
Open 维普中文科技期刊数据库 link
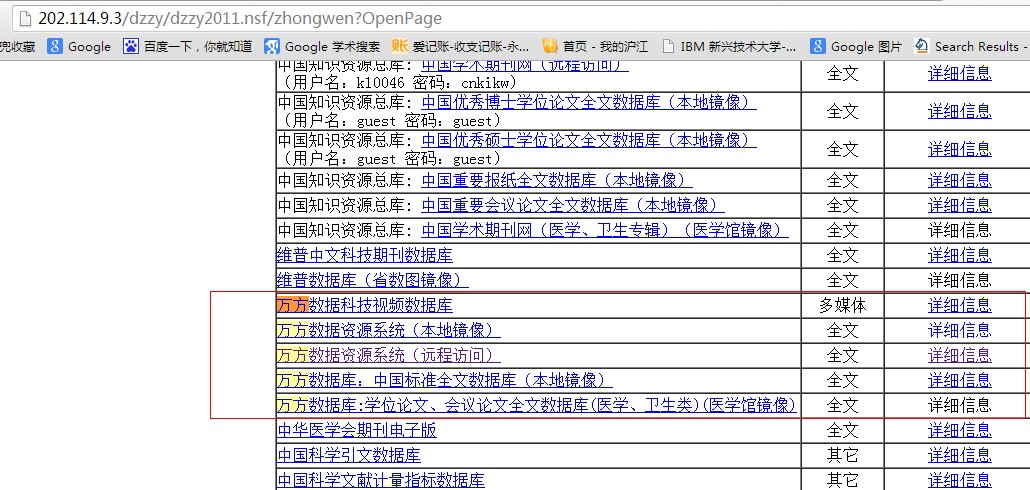365,255
